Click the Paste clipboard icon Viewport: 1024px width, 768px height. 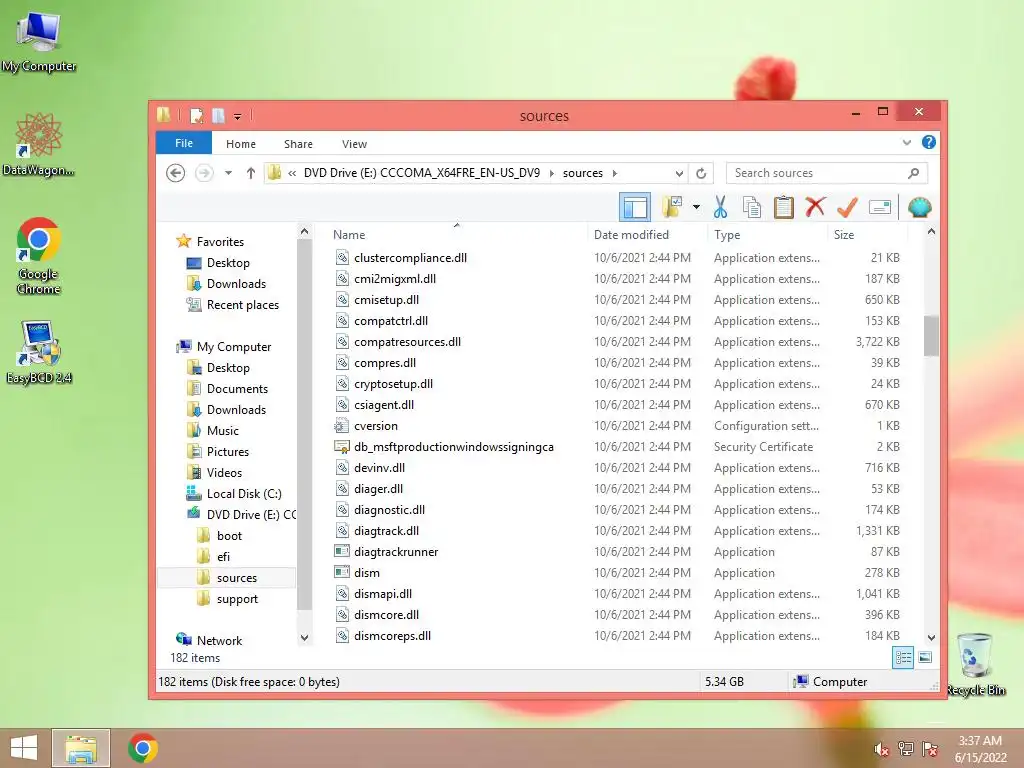783,208
